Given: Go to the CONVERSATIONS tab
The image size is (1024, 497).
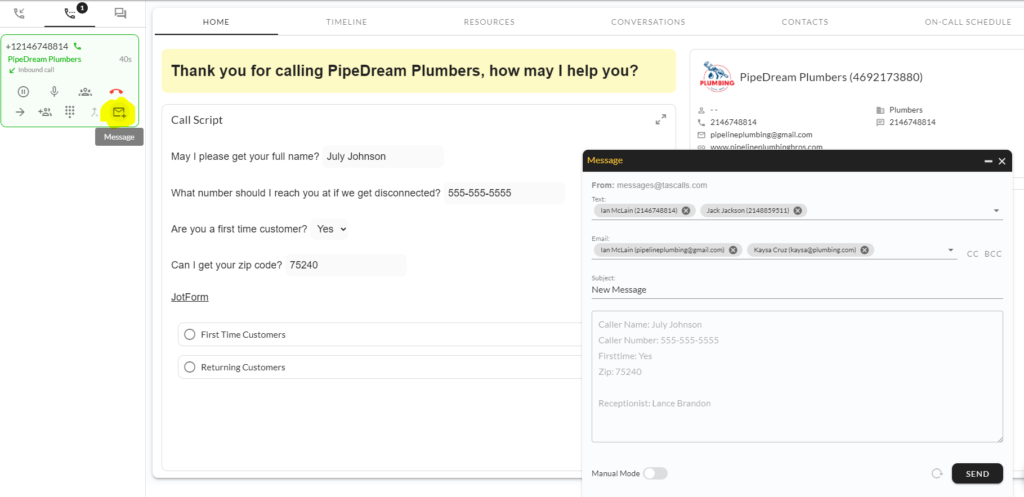Looking at the screenshot, I should (x=648, y=22).
